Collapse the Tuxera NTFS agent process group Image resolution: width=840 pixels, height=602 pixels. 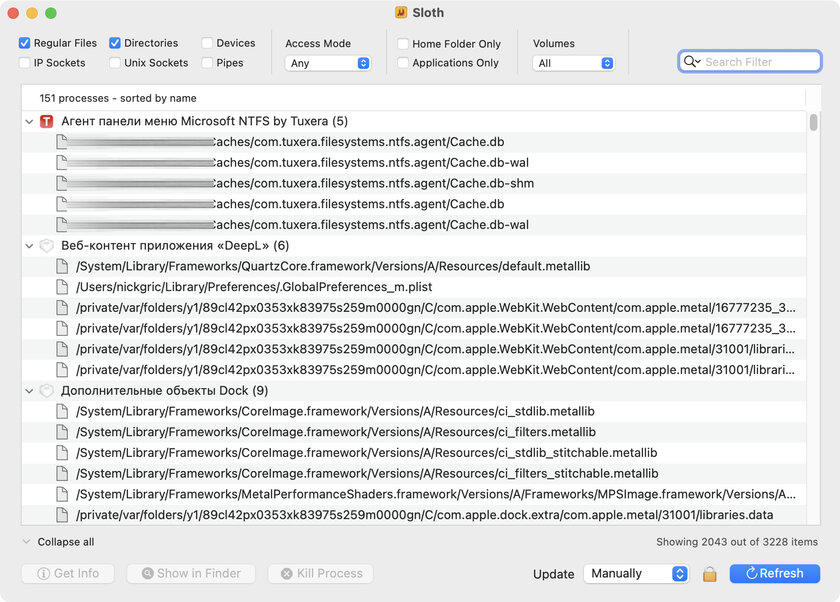pyautogui.click(x=29, y=122)
